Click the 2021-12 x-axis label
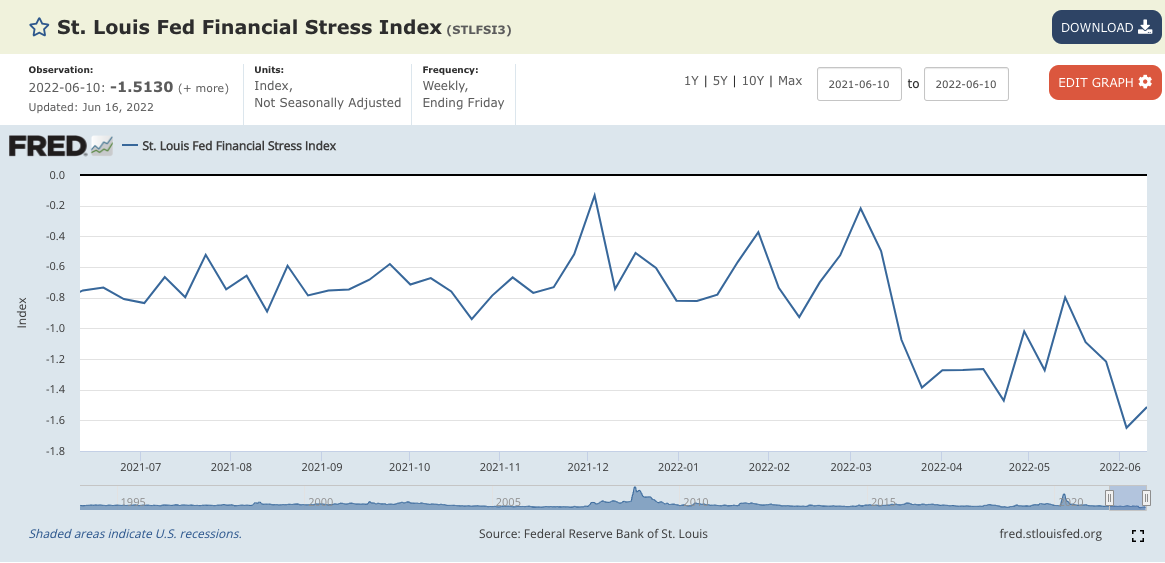The width and height of the screenshot is (1165, 563). point(588,467)
